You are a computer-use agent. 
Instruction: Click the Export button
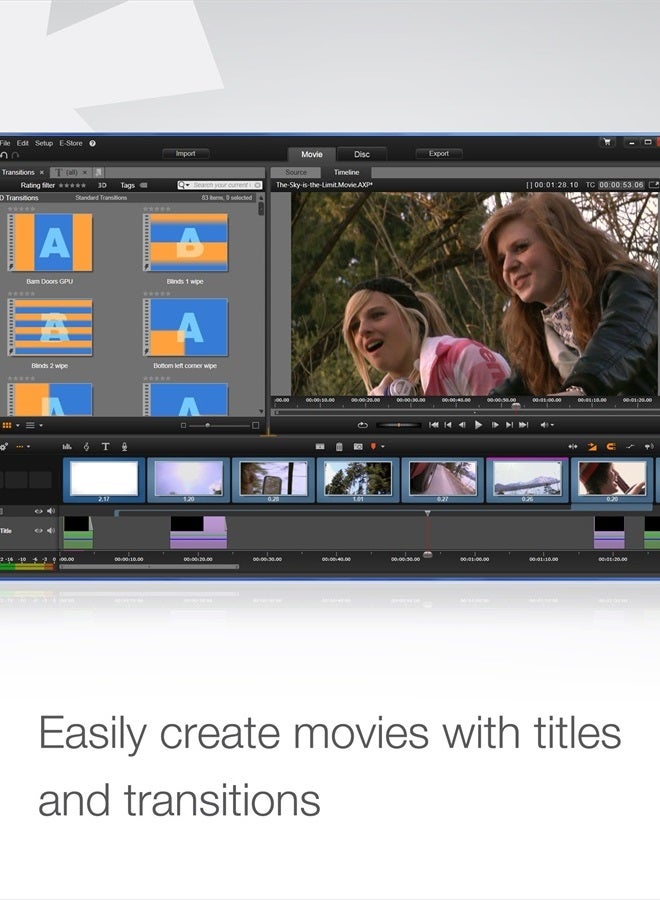(x=438, y=154)
